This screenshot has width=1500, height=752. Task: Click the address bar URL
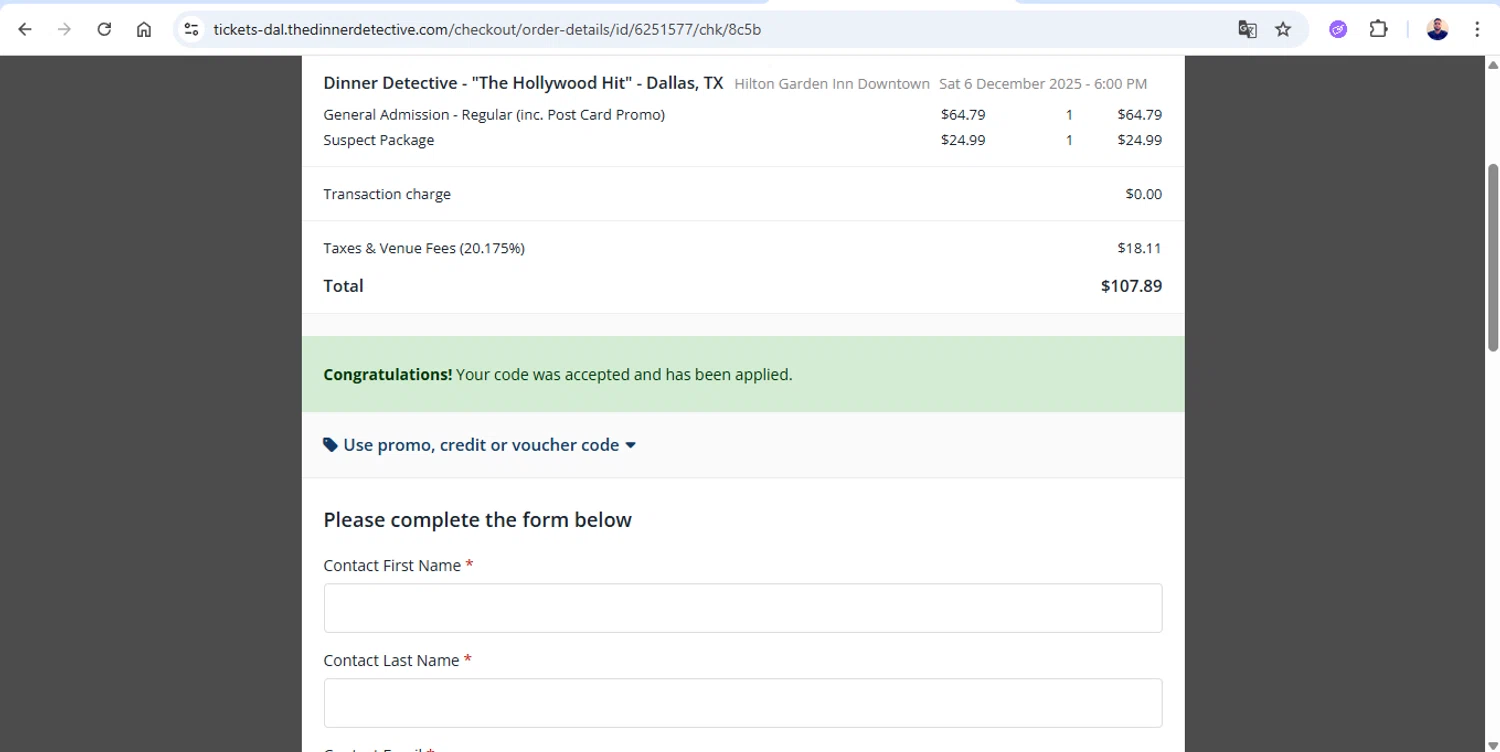487,29
